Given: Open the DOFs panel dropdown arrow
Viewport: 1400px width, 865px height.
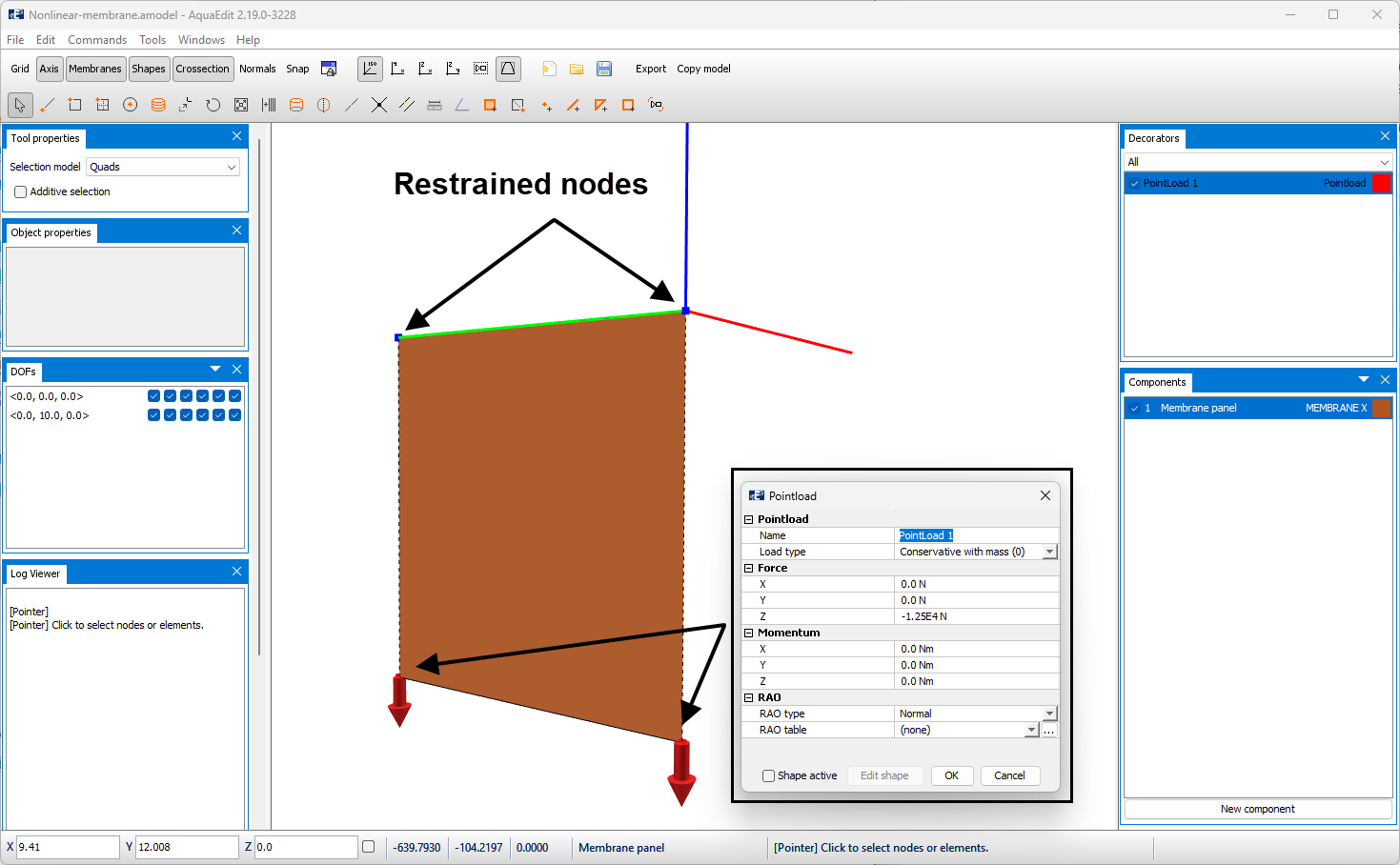Looking at the screenshot, I should (x=215, y=370).
